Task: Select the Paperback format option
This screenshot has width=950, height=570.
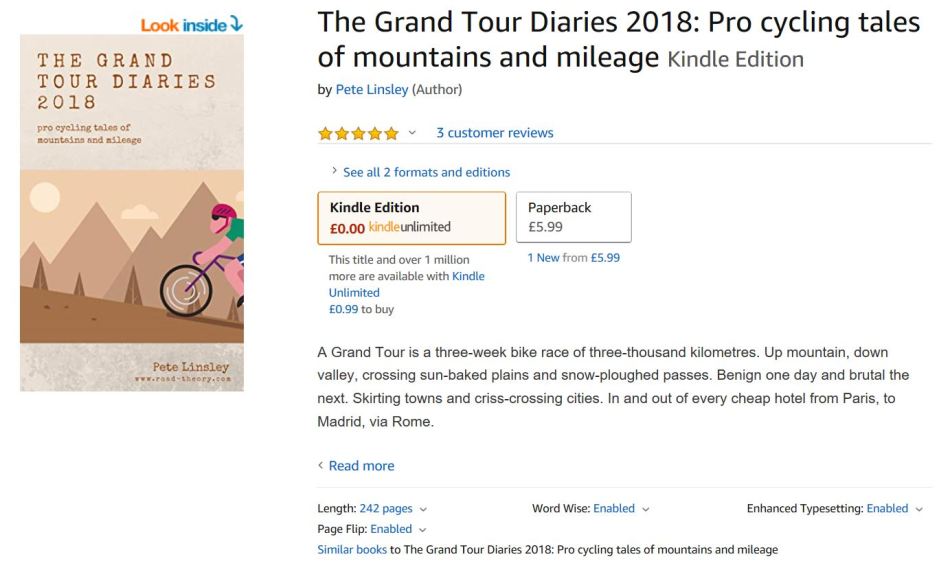Action: coord(573,217)
